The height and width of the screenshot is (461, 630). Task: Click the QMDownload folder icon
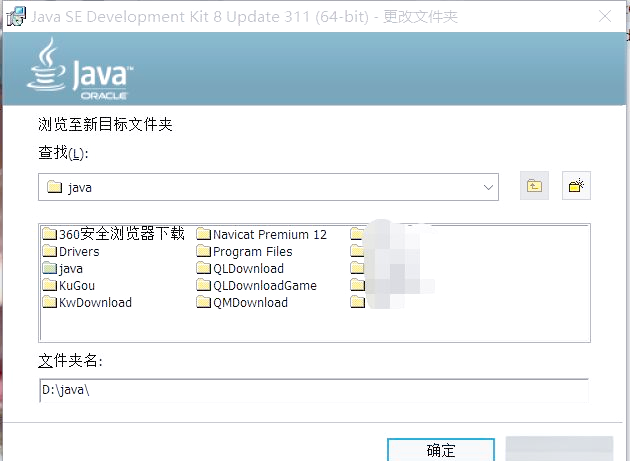click(x=204, y=302)
